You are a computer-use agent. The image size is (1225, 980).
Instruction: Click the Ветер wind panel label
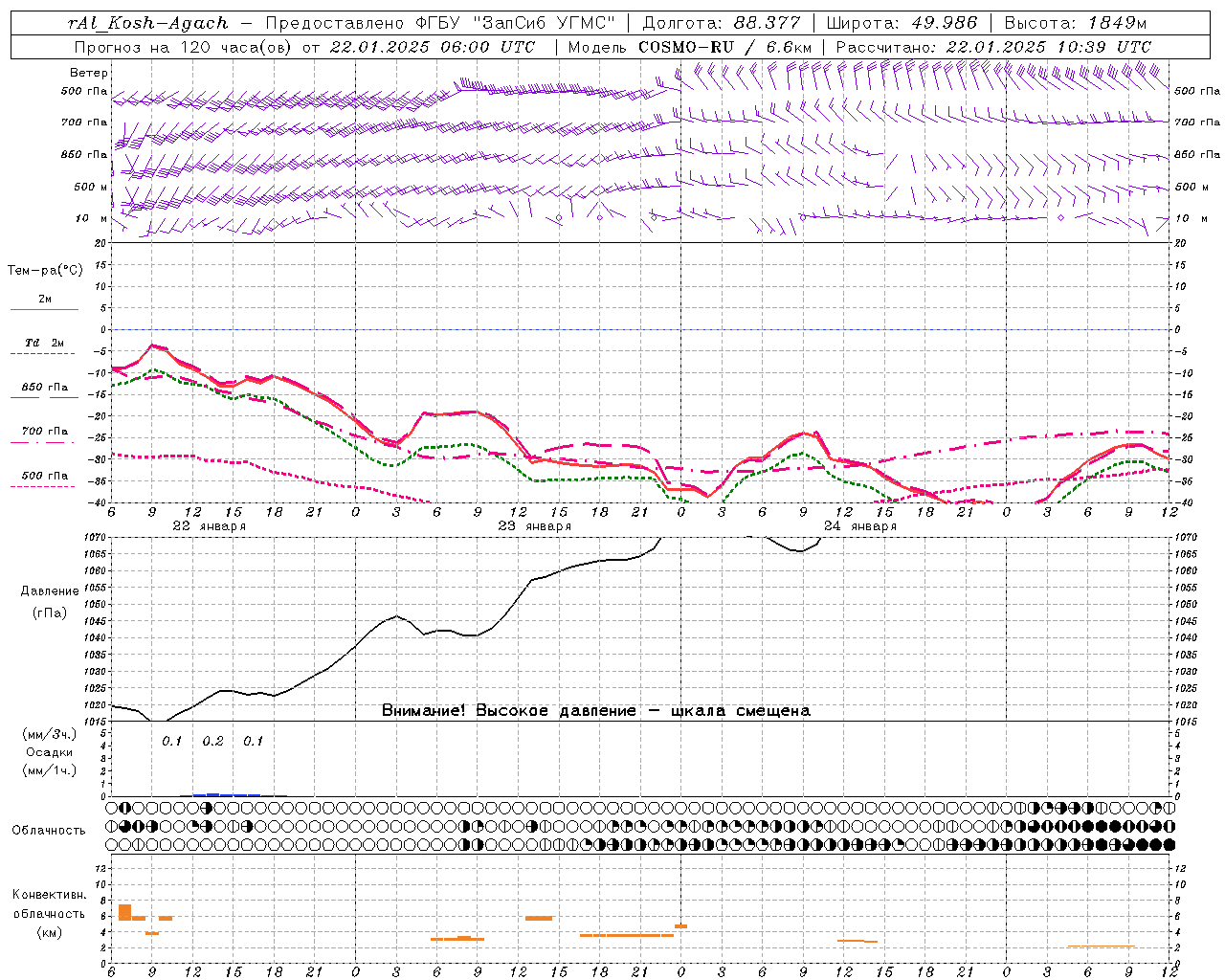(x=89, y=73)
